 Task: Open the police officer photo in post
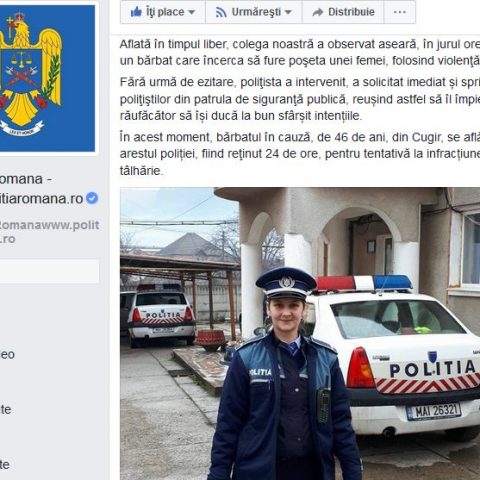(300, 334)
